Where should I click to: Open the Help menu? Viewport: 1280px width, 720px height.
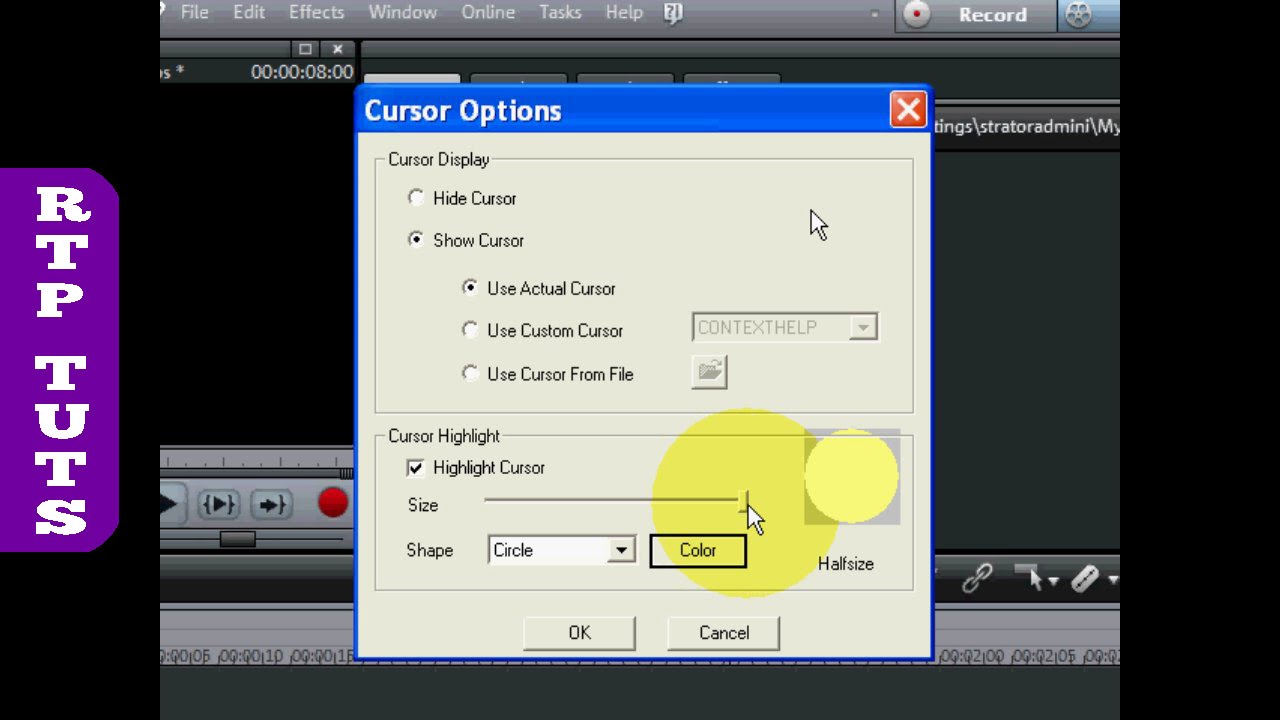click(624, 12)
